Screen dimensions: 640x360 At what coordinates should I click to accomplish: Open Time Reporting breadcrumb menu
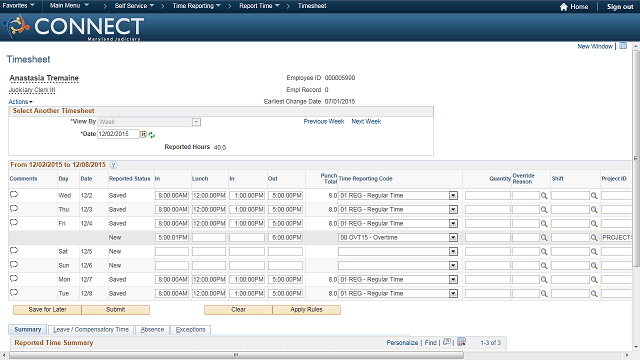pos(196,6)
